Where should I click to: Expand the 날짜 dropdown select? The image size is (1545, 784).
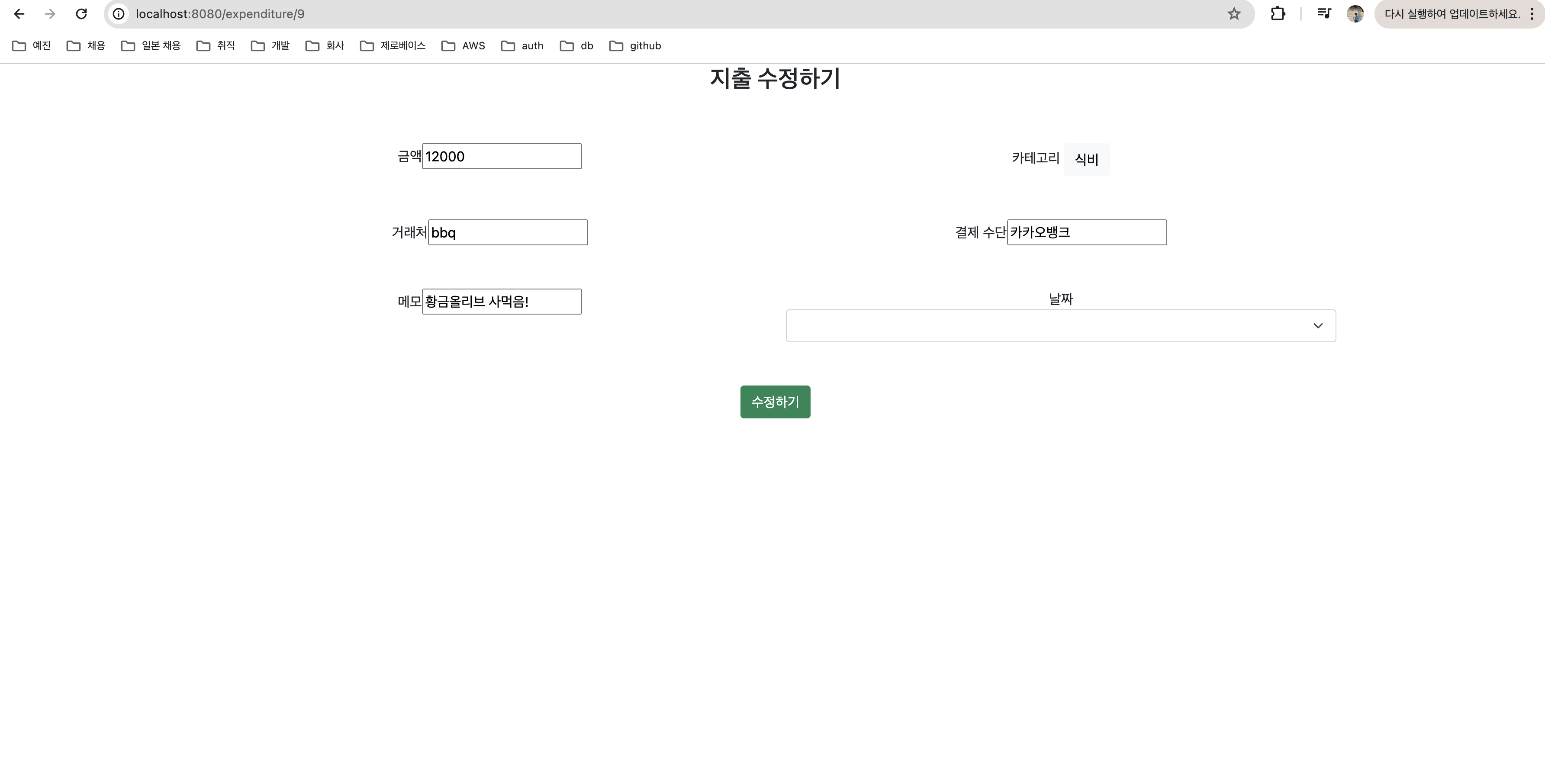(x=1060, y=326)
